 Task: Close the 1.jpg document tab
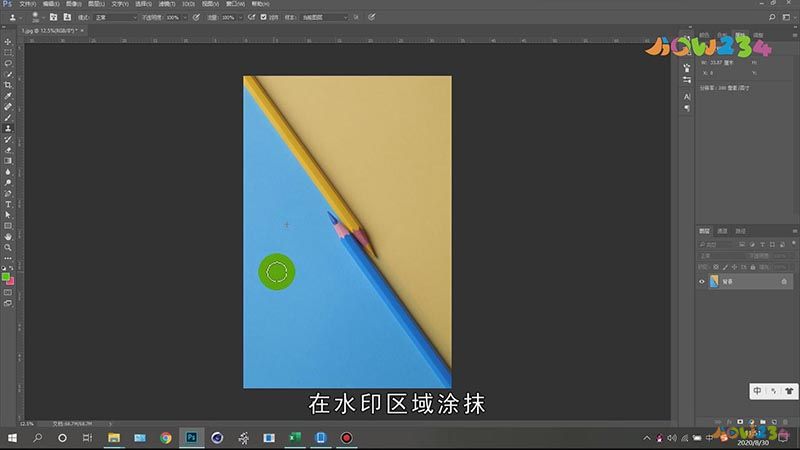click(x=82, y=31)
